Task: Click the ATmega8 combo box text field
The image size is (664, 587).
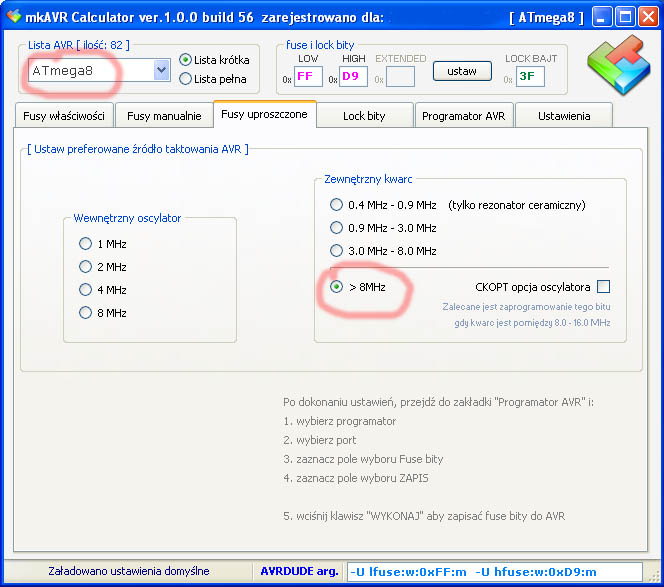Action: [x=91, y=70]
